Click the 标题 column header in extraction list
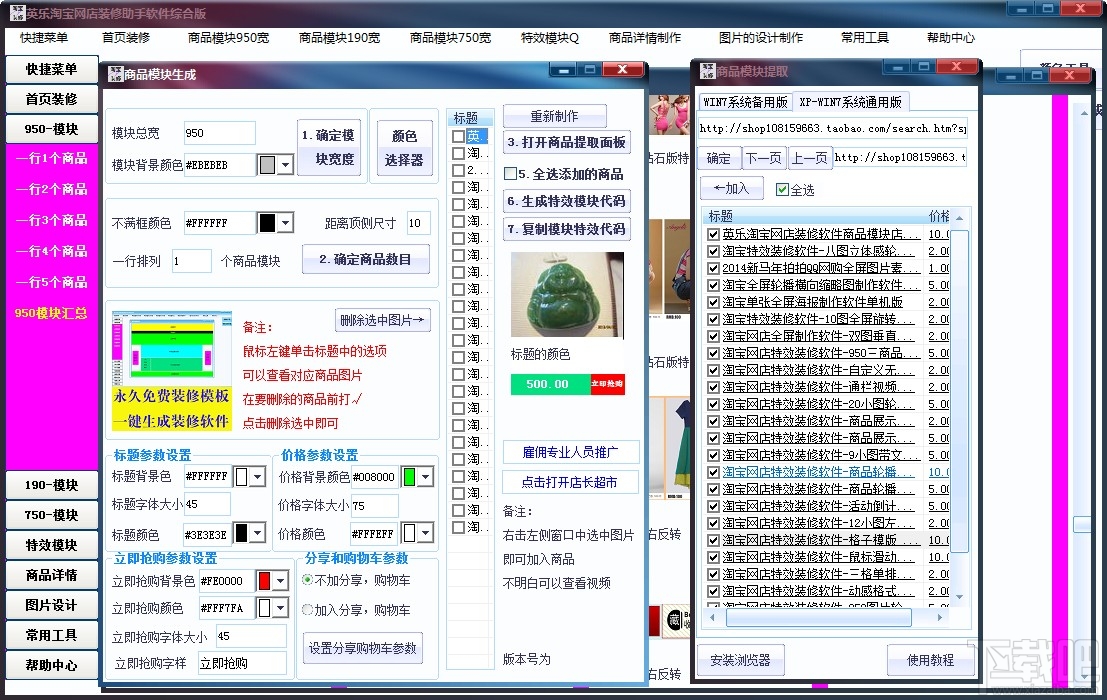1107x700 pixels. [815, 215]
